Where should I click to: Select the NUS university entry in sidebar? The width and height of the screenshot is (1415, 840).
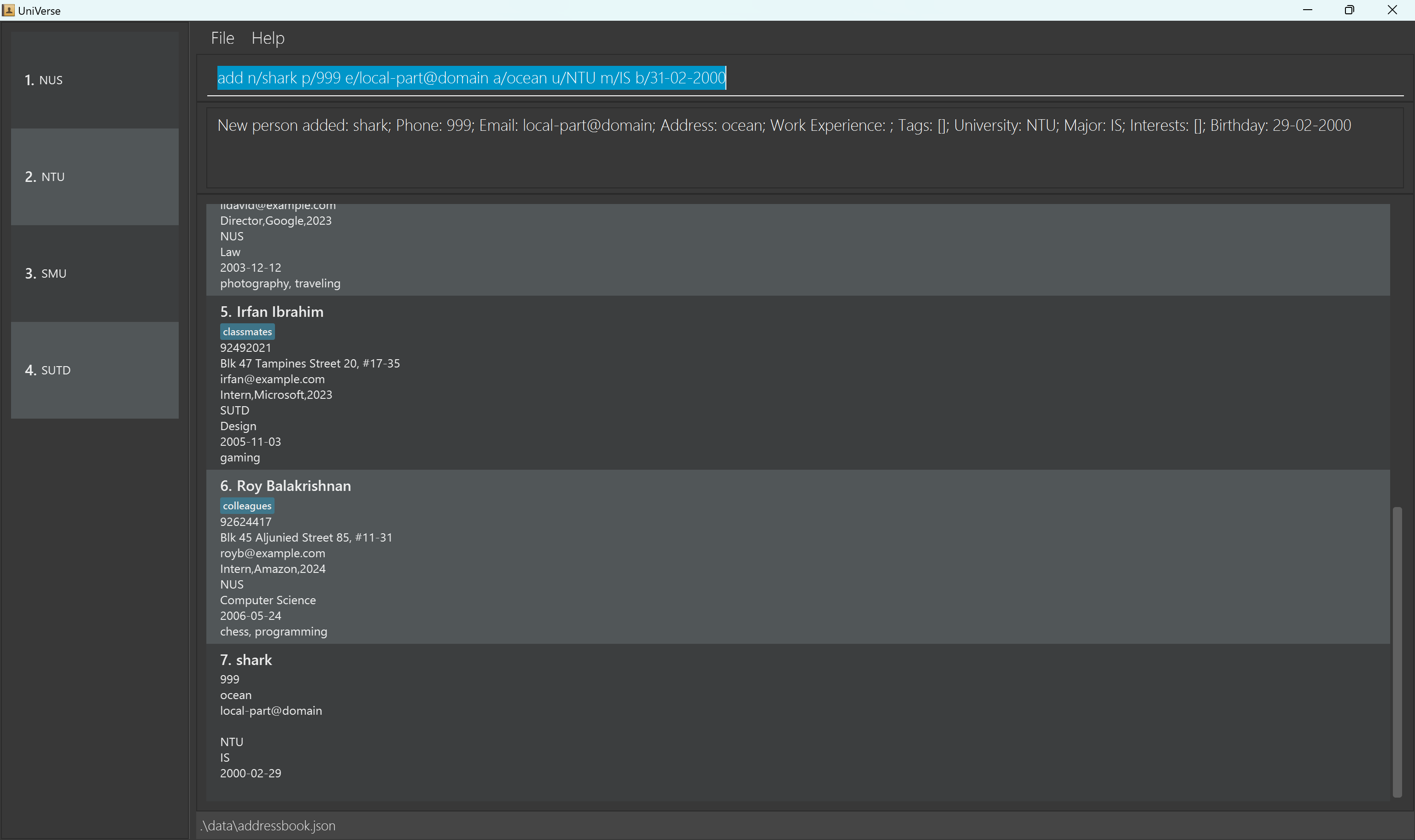point(94,80)
